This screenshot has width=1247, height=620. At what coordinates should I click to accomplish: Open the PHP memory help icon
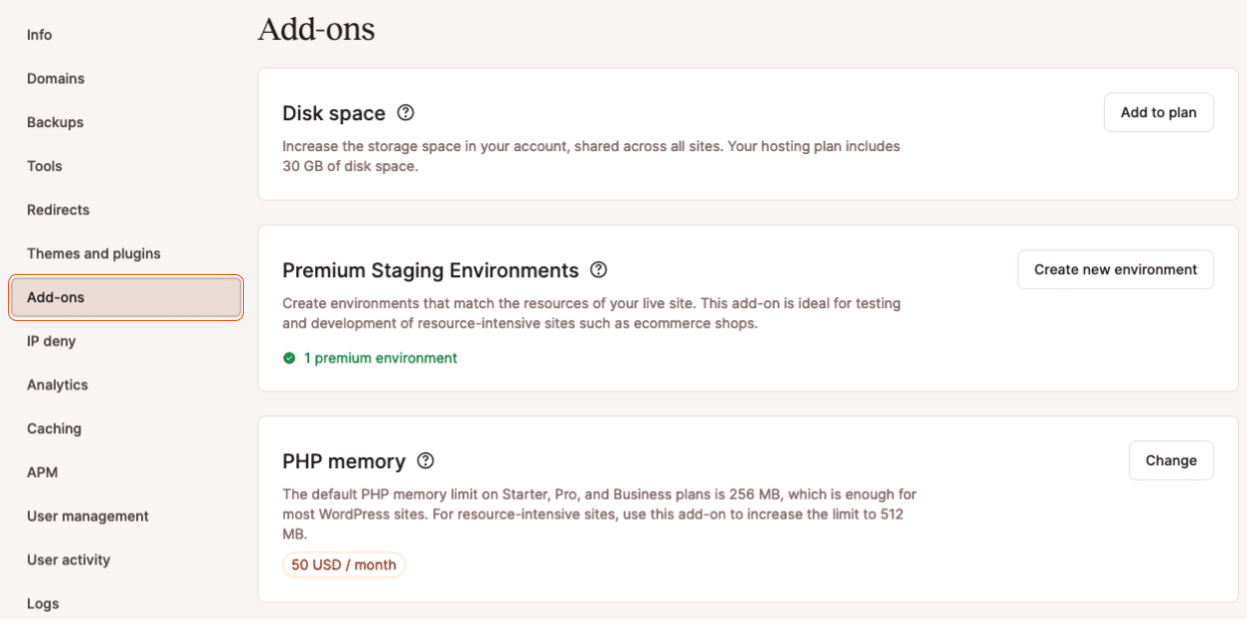pos(425,461)
